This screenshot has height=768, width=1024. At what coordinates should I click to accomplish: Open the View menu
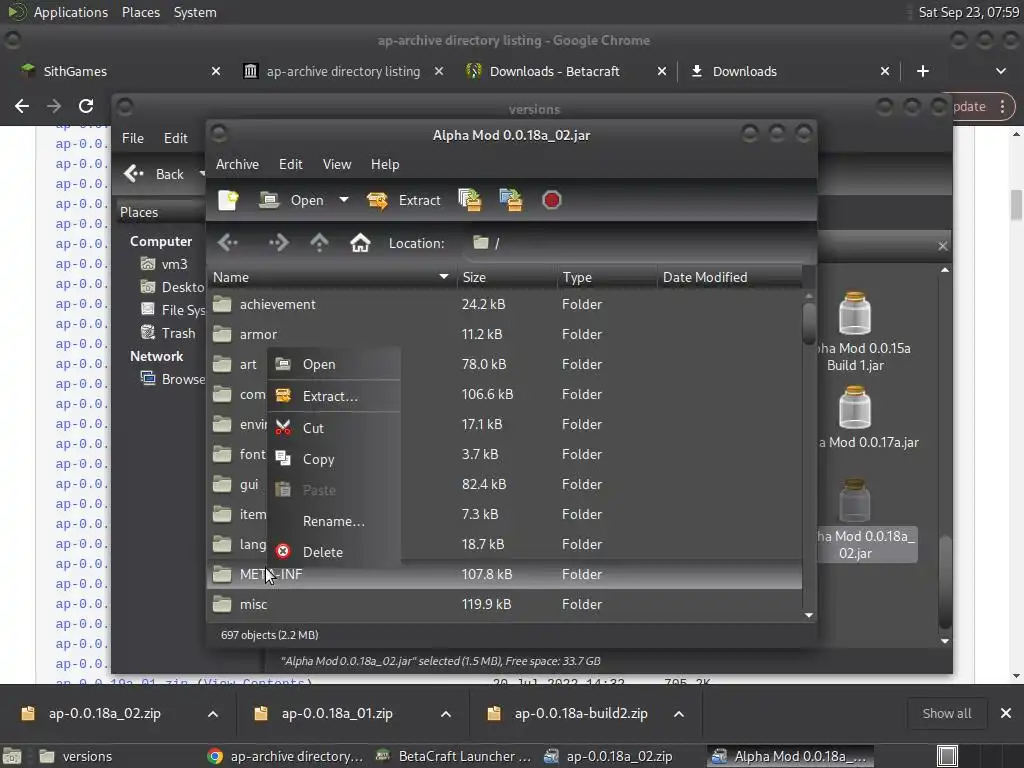click(x=336, y=165)
